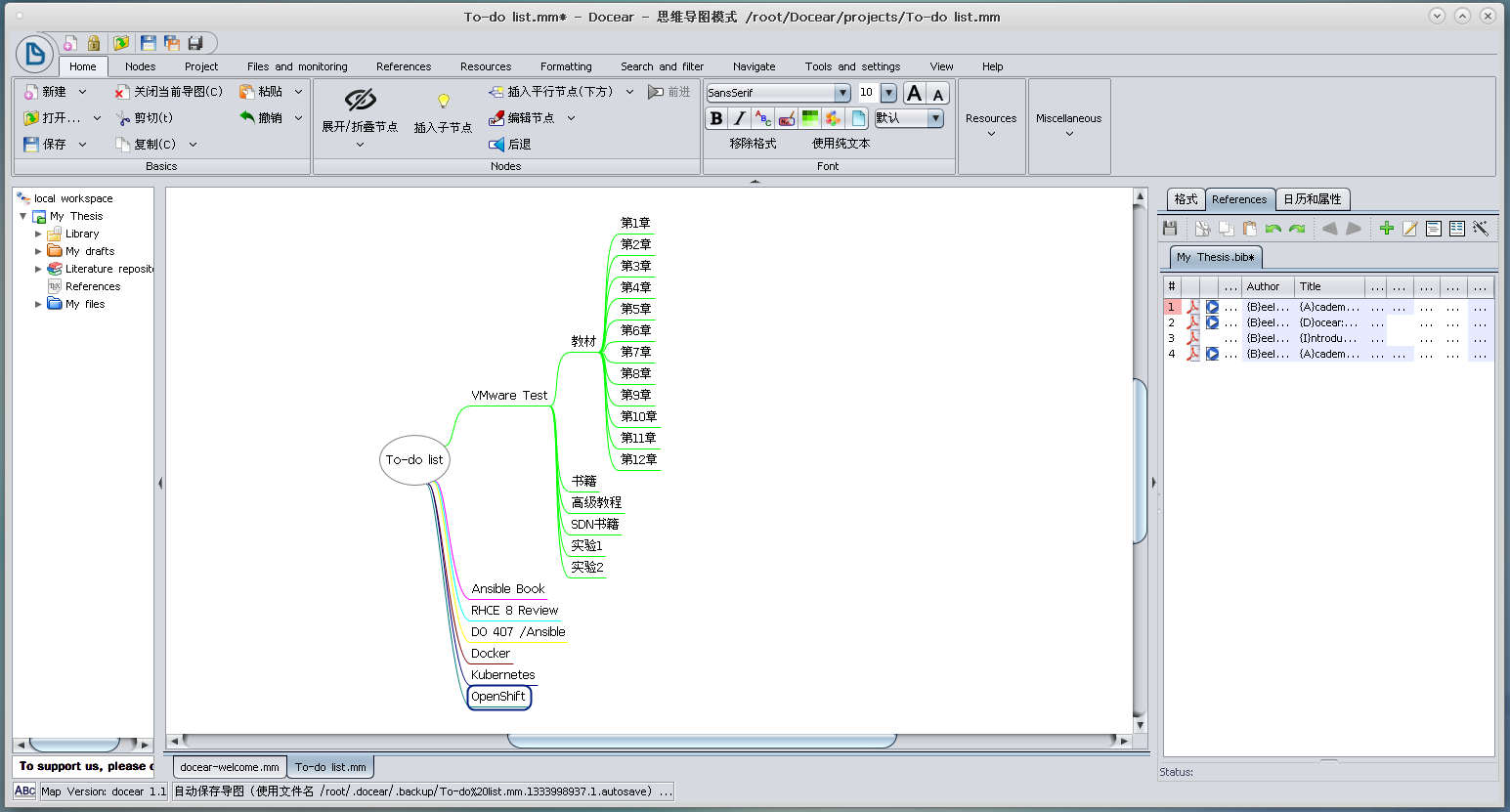The image size is (1510, 812).
Task: Click the 插入子节点 light bulb icon
Action: [x=443, y=101]
